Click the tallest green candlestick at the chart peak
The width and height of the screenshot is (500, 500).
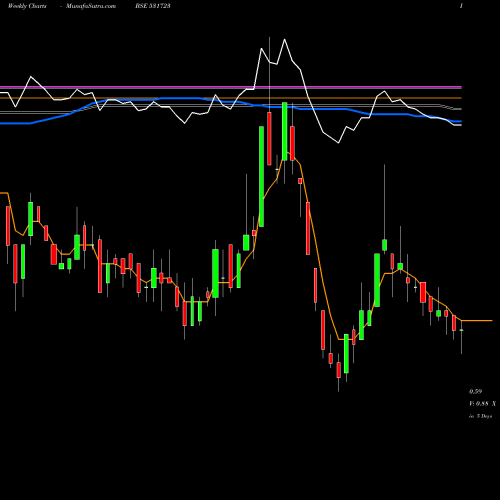point(262,176)
